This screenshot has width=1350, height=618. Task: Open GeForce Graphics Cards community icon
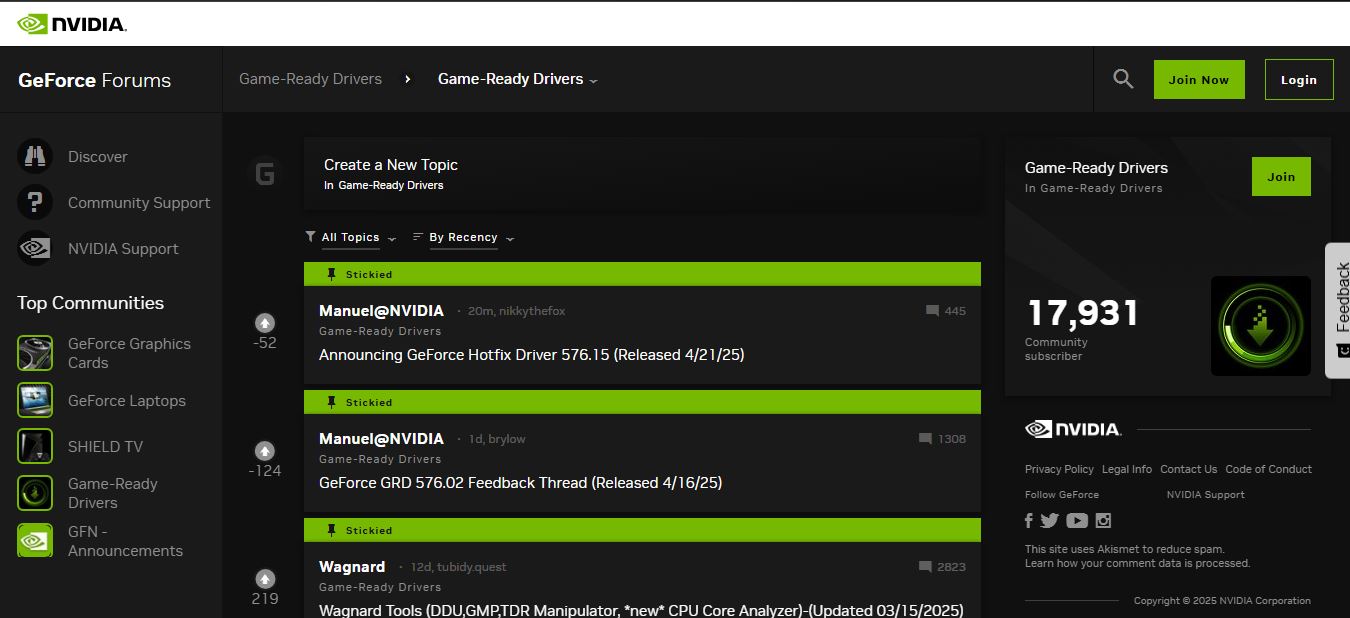coord(35,353)
